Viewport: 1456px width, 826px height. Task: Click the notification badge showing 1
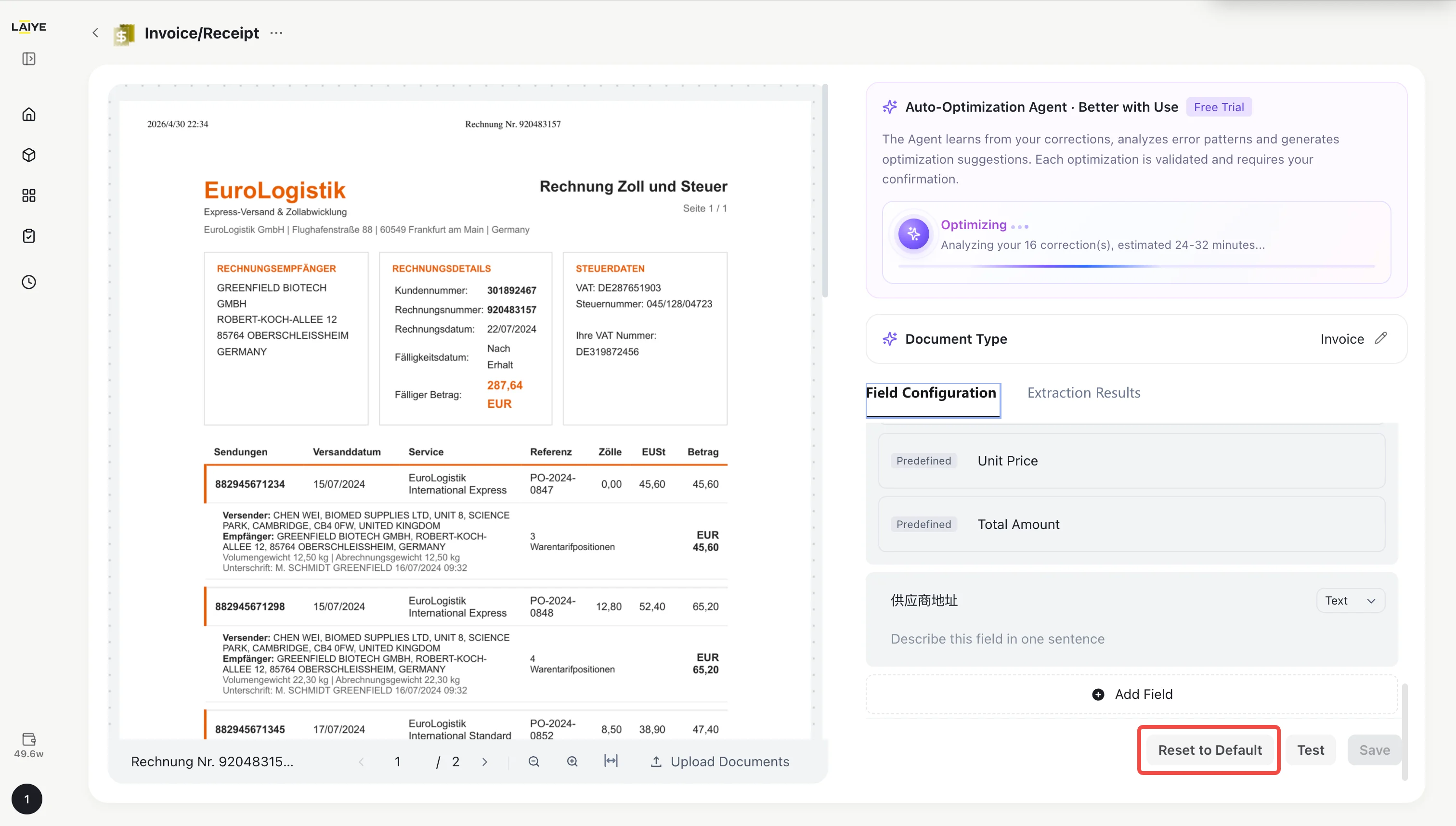26,799
